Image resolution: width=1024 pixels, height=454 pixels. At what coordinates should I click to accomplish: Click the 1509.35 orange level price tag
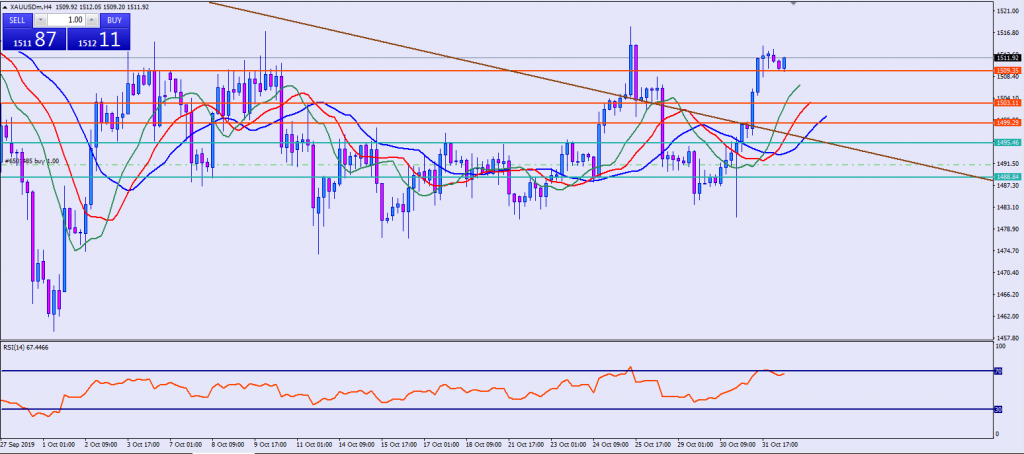[x=1007, y=71]
